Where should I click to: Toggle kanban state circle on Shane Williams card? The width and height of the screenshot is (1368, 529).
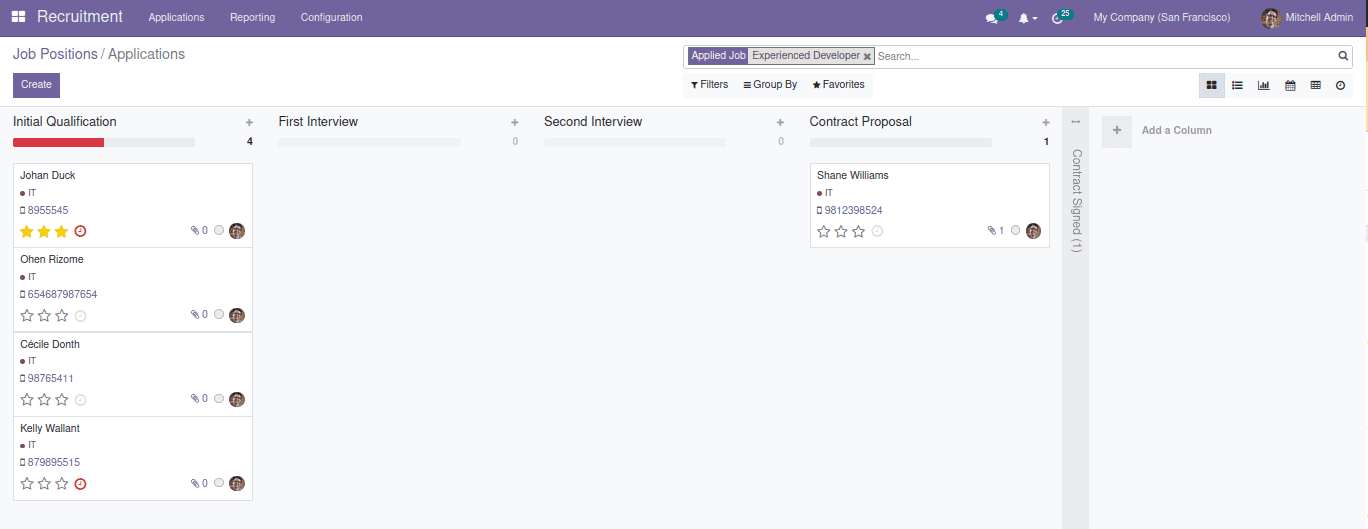pyautogui.click(x=1016, y=231)
